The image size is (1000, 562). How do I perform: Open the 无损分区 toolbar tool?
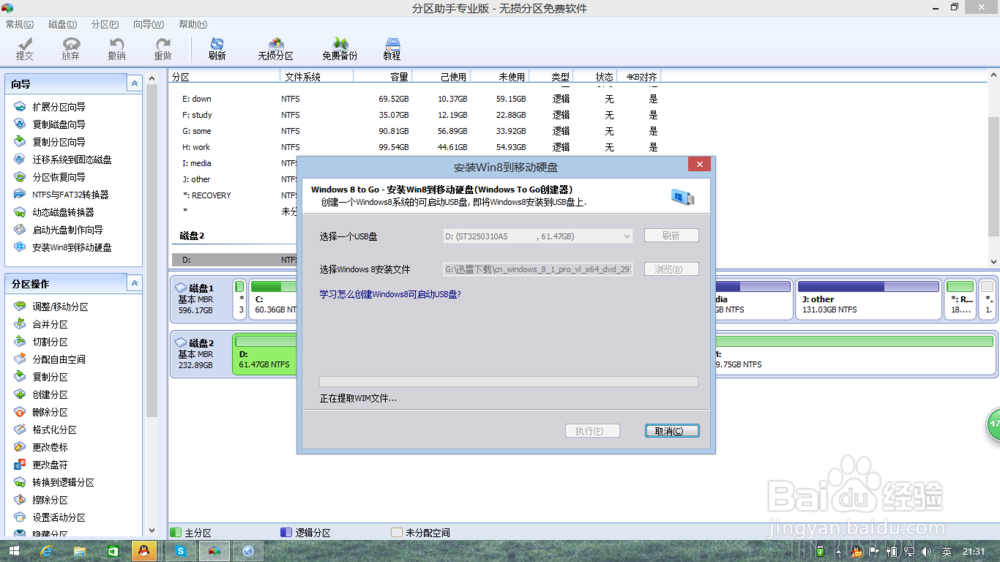pyautogui.click(x=276, y=48)
